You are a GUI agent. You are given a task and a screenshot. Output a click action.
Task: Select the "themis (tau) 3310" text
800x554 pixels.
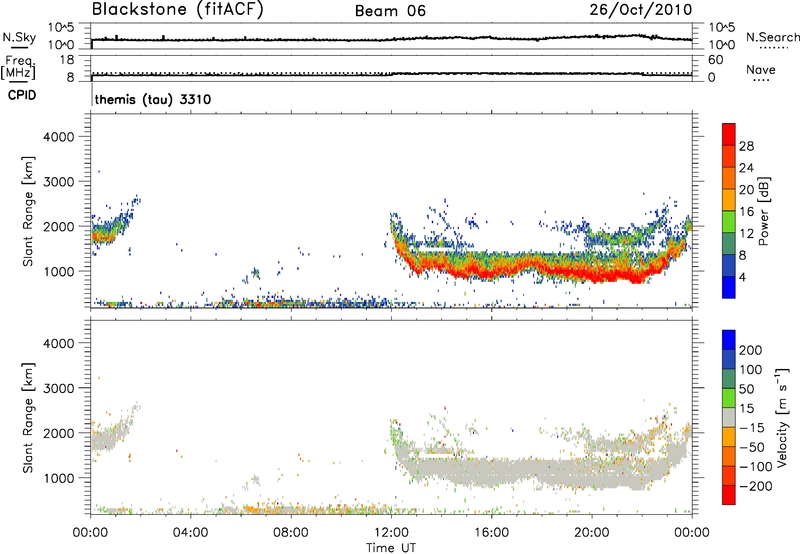pos(153,99)
